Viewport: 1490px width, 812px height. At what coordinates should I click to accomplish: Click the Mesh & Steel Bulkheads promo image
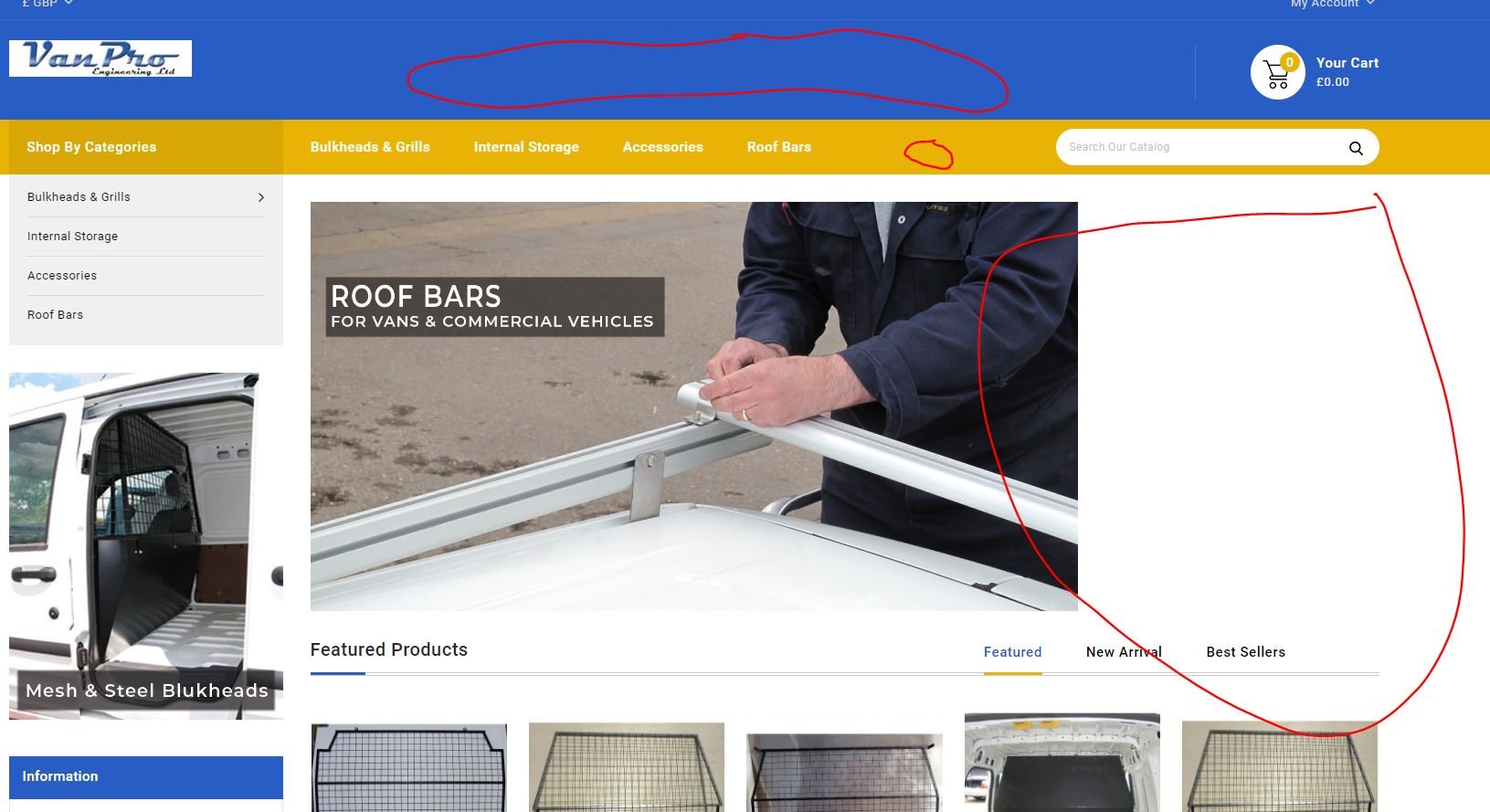tap(146, 546)
